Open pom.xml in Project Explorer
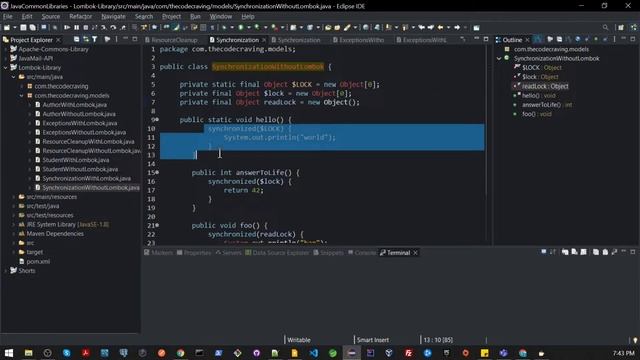 [x=38, y=261]
